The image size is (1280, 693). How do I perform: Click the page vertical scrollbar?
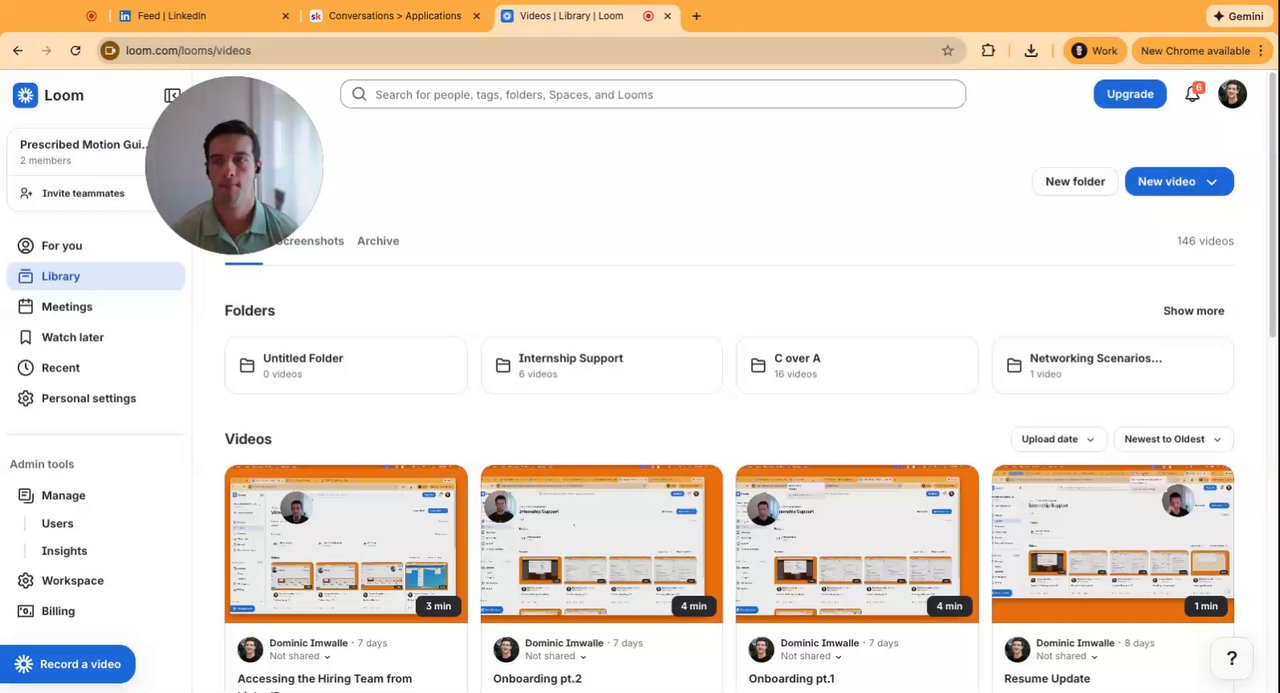click(1273, 205)
